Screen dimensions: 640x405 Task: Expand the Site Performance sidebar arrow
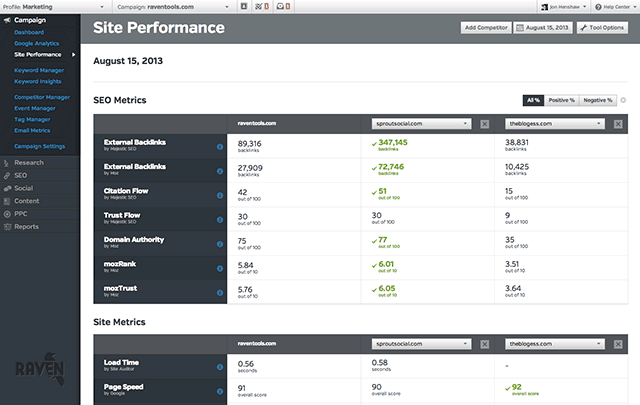point(73,55)
